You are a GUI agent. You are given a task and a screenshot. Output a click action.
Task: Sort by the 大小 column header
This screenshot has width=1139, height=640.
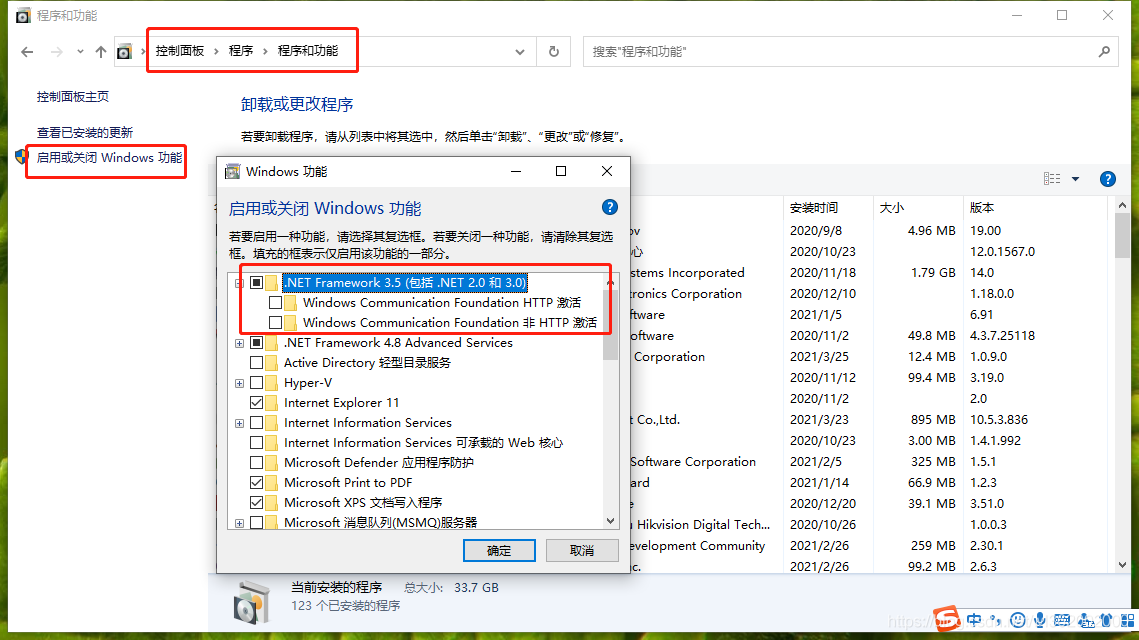tap(918, 208)
